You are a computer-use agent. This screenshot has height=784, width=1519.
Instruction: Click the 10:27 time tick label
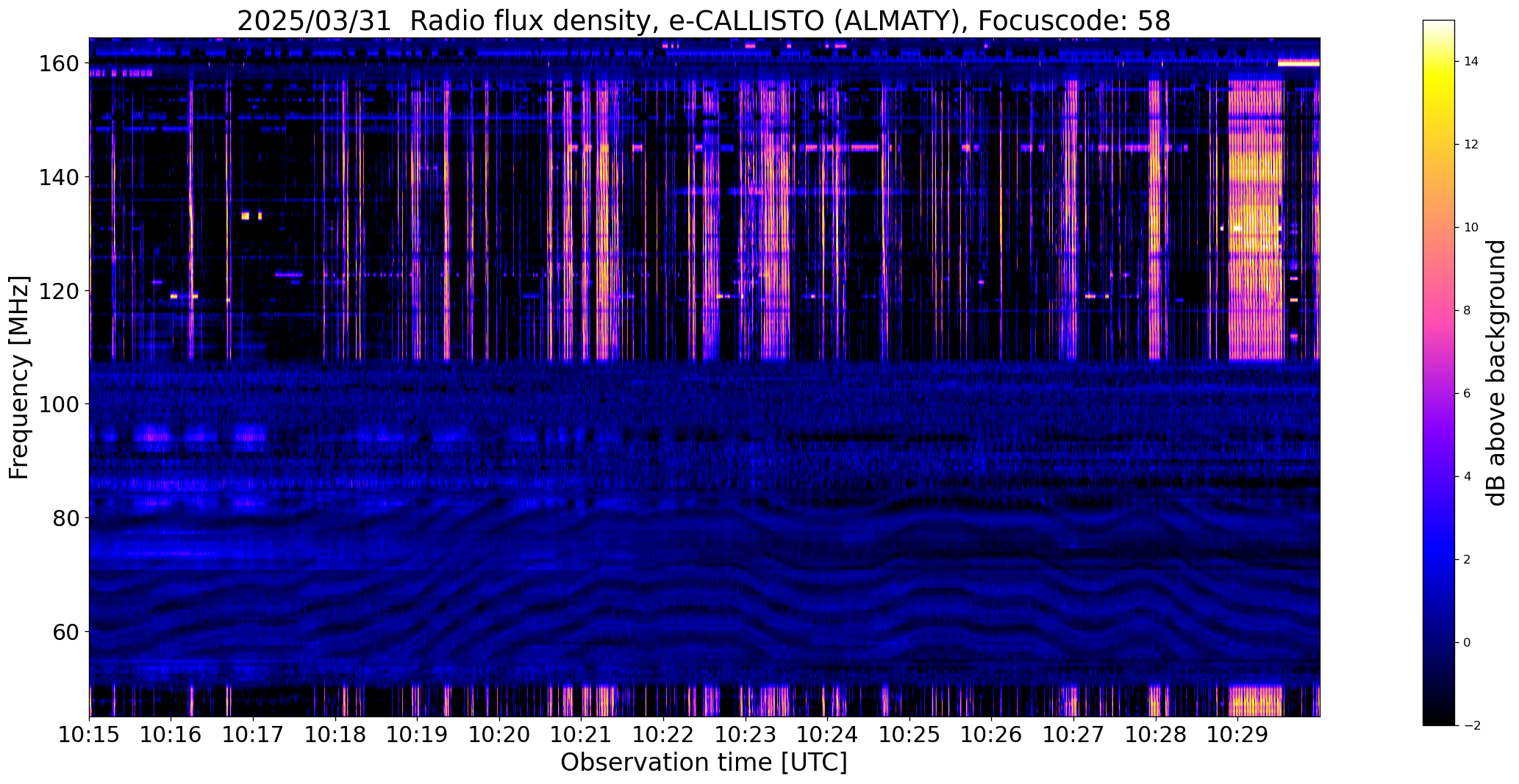click(x=1073, y=734)
